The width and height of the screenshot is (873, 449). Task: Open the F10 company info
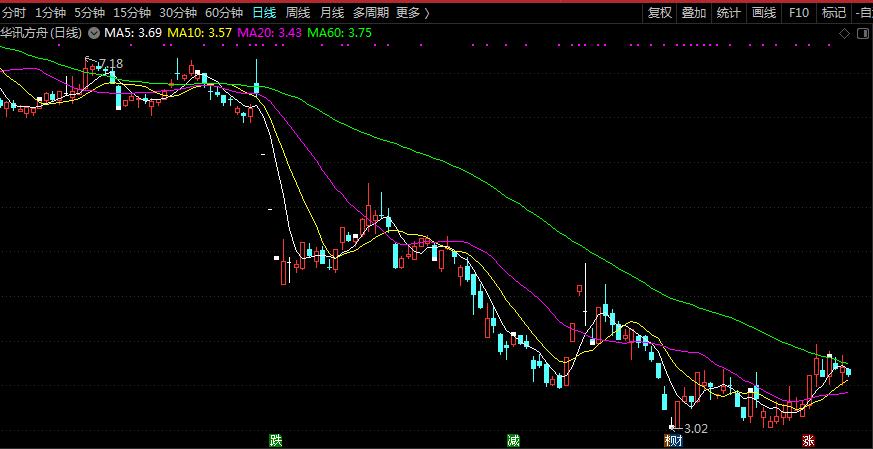[x=798, y=13]
